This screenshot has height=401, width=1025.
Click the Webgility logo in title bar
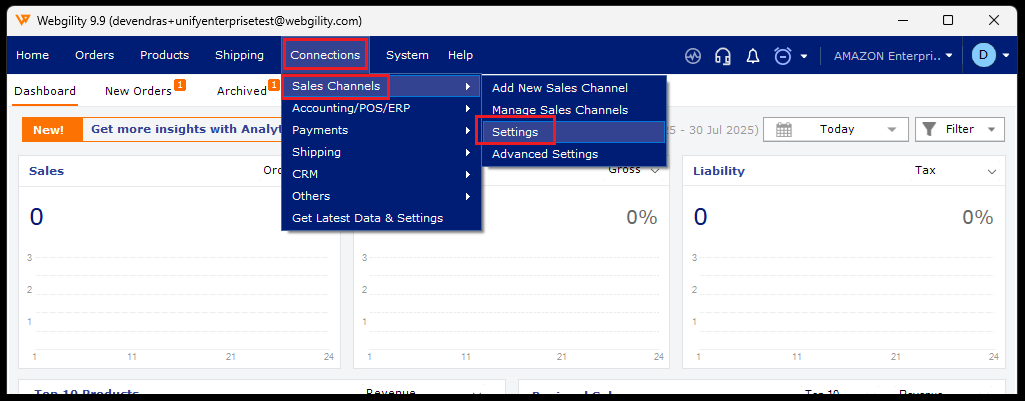22,19
